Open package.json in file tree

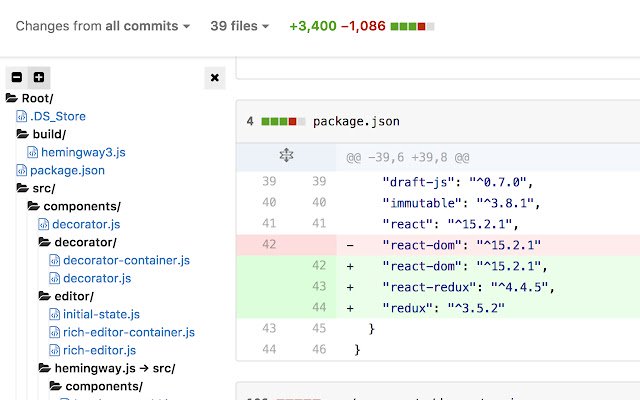pyautogui.click(x=67, y=170)
